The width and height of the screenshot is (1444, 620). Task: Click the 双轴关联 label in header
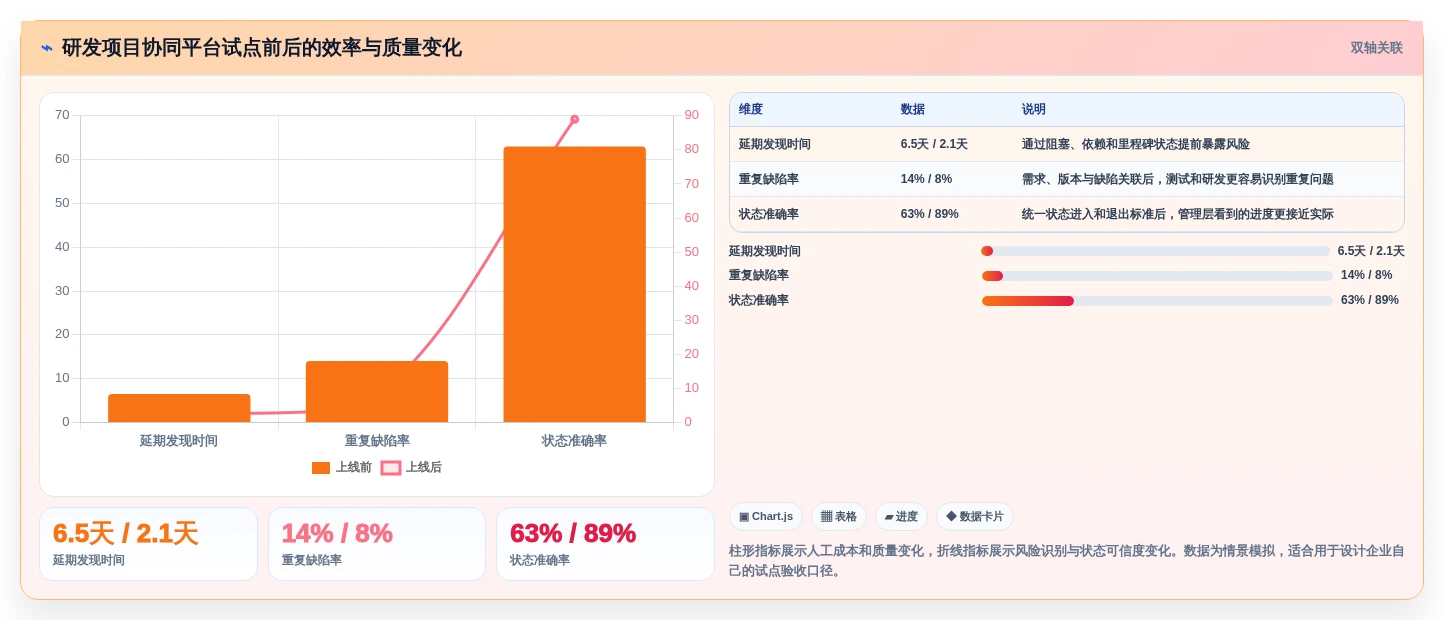[1376, 48]
